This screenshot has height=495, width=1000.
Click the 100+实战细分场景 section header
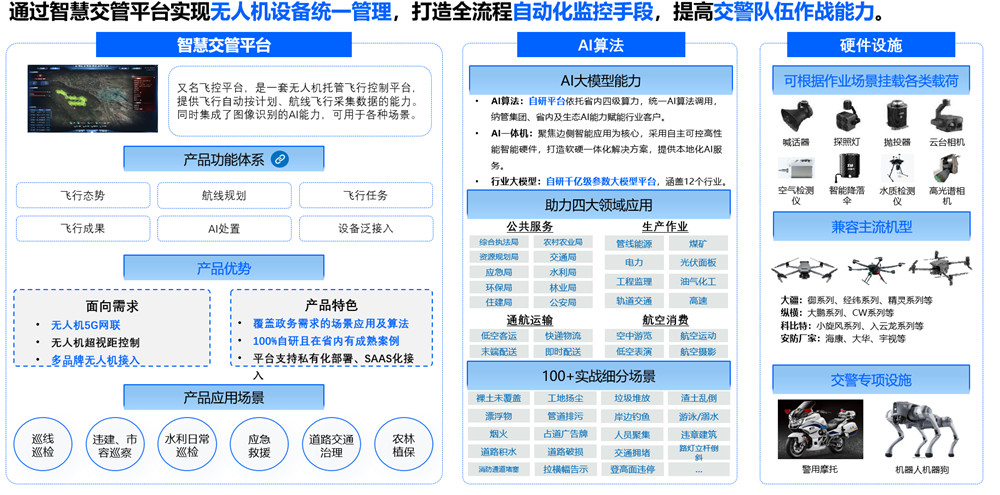click(598, 376)
